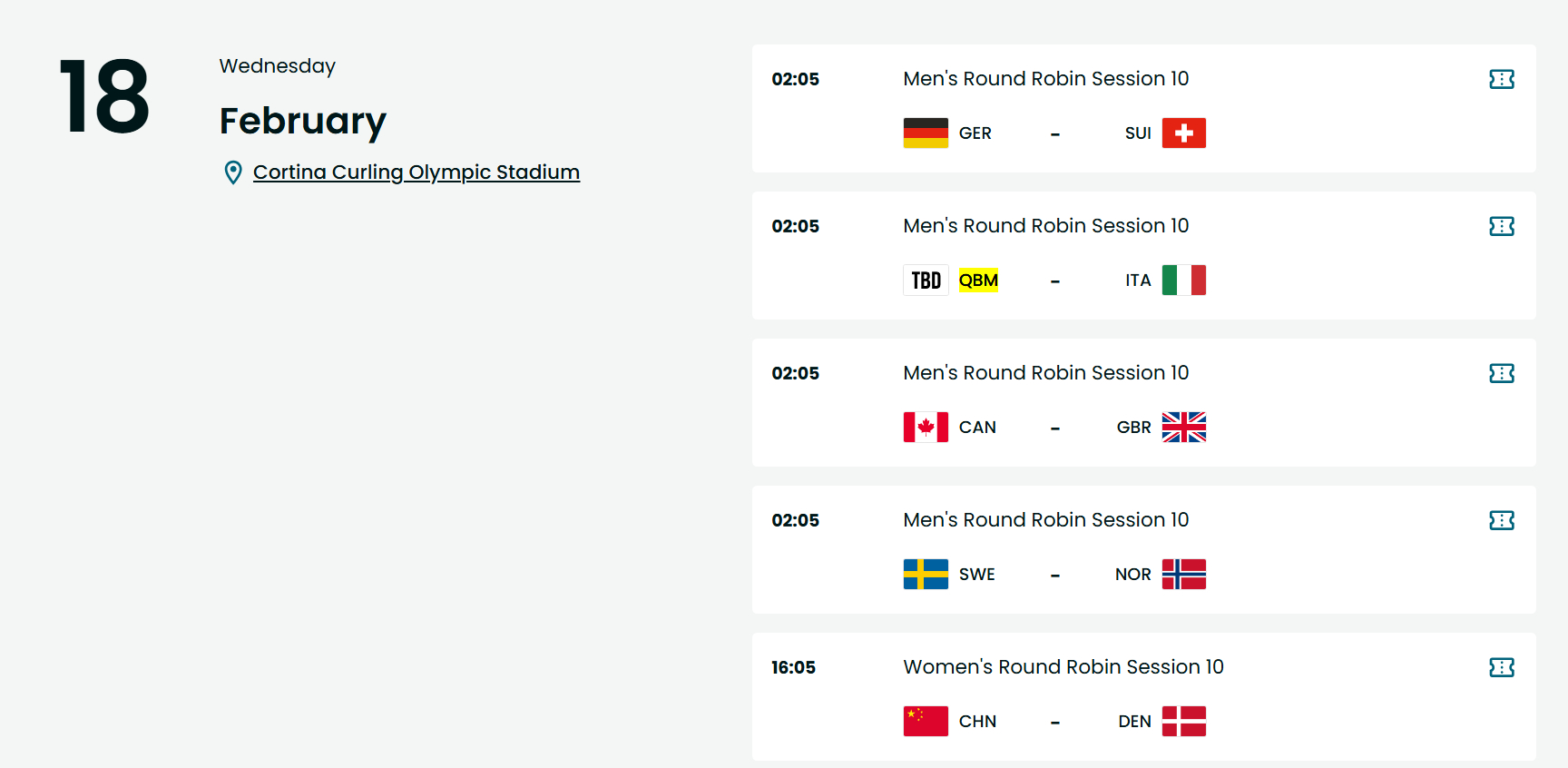The height and width of the screenshot is (768, 1568).
Task: Click the Great Britain flag icon
Action: [1184, 428]
